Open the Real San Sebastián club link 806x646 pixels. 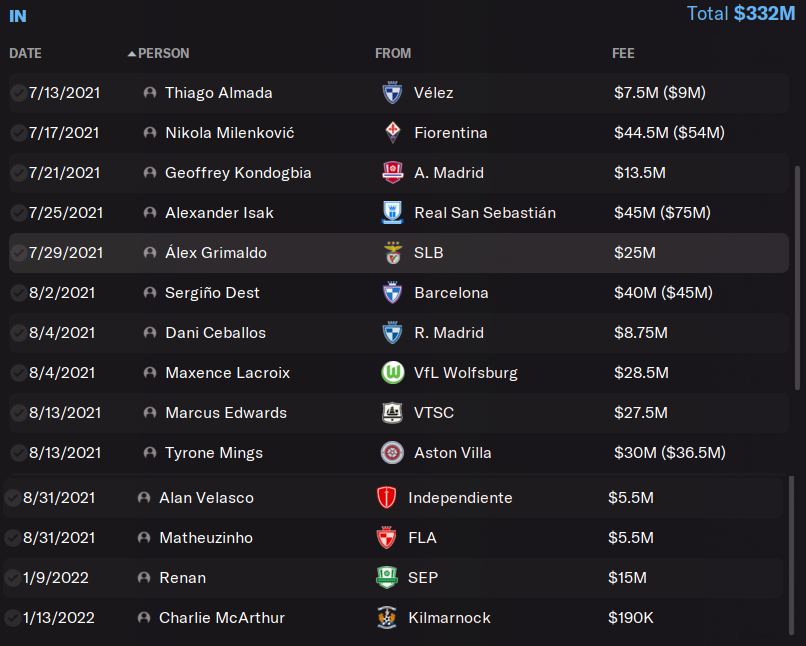pos(485,213)
